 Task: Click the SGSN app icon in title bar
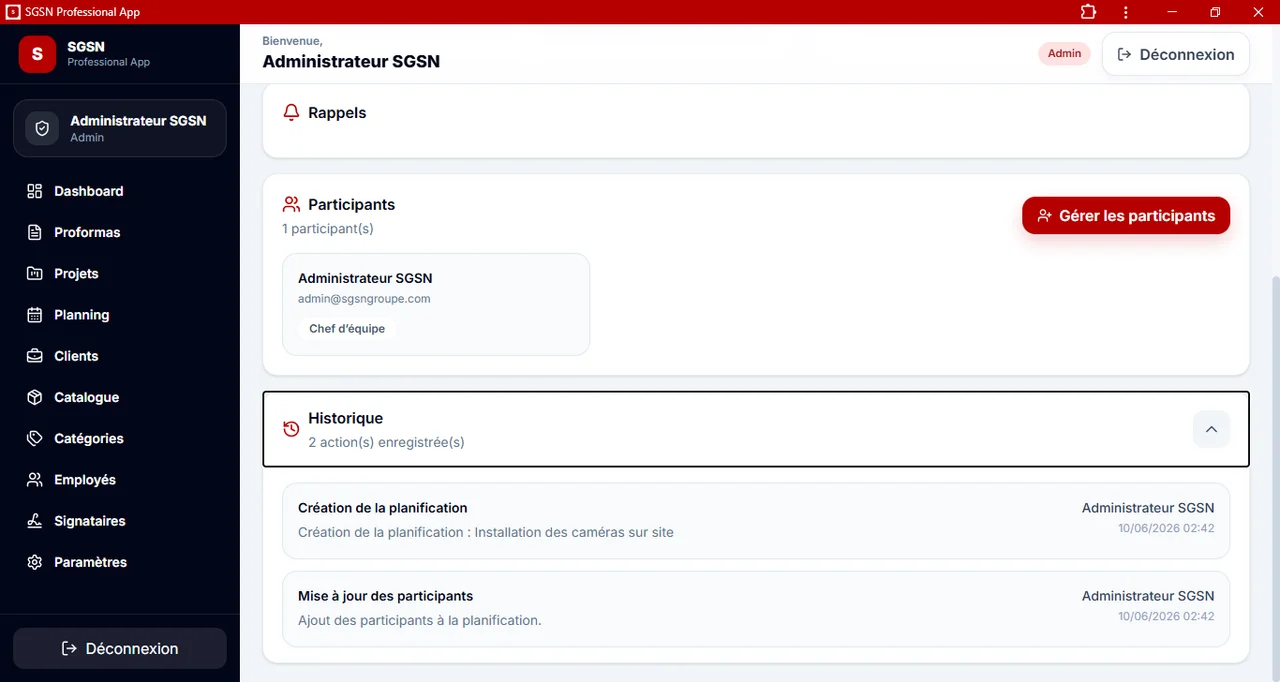coord(13,12)
